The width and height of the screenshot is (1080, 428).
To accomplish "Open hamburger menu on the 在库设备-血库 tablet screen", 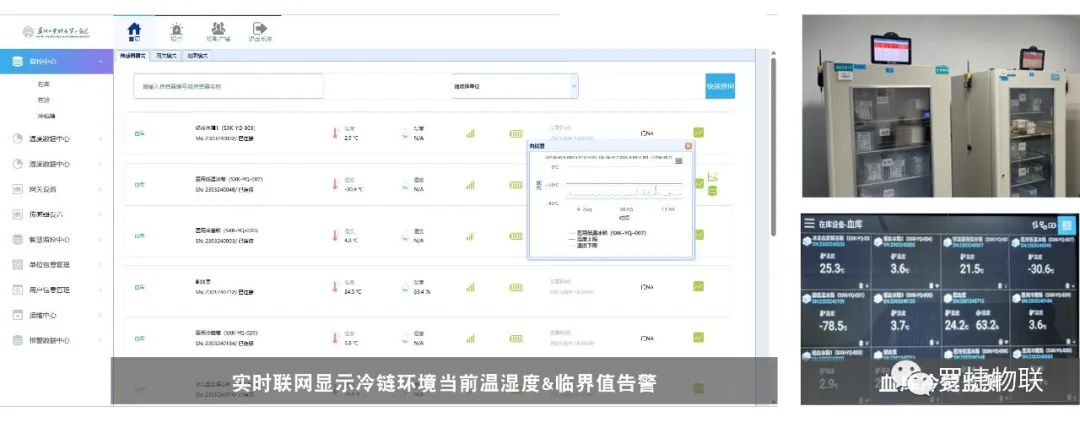I will [x=809, y=224].
